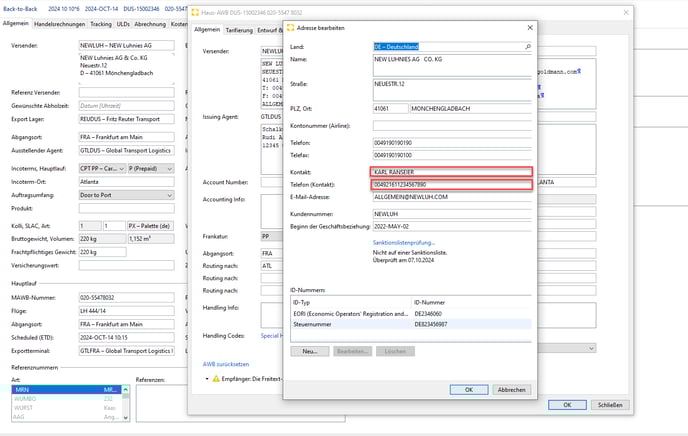Click OK in the Haus-AWB window
Viewport: 688px width, 436px height.
(567, 405)
